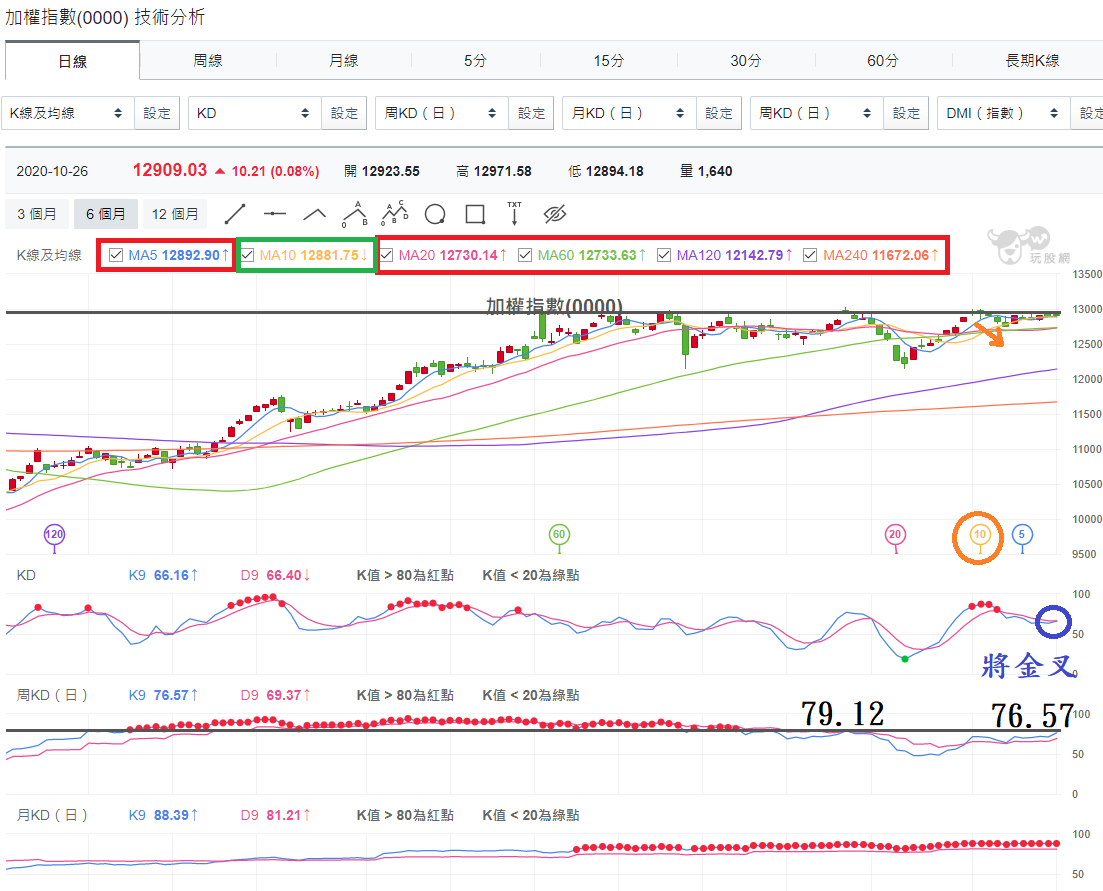Click the D9 69.37 value in 周KD
This screenshot has width=1103, height=891.
(x=283, y=696)
